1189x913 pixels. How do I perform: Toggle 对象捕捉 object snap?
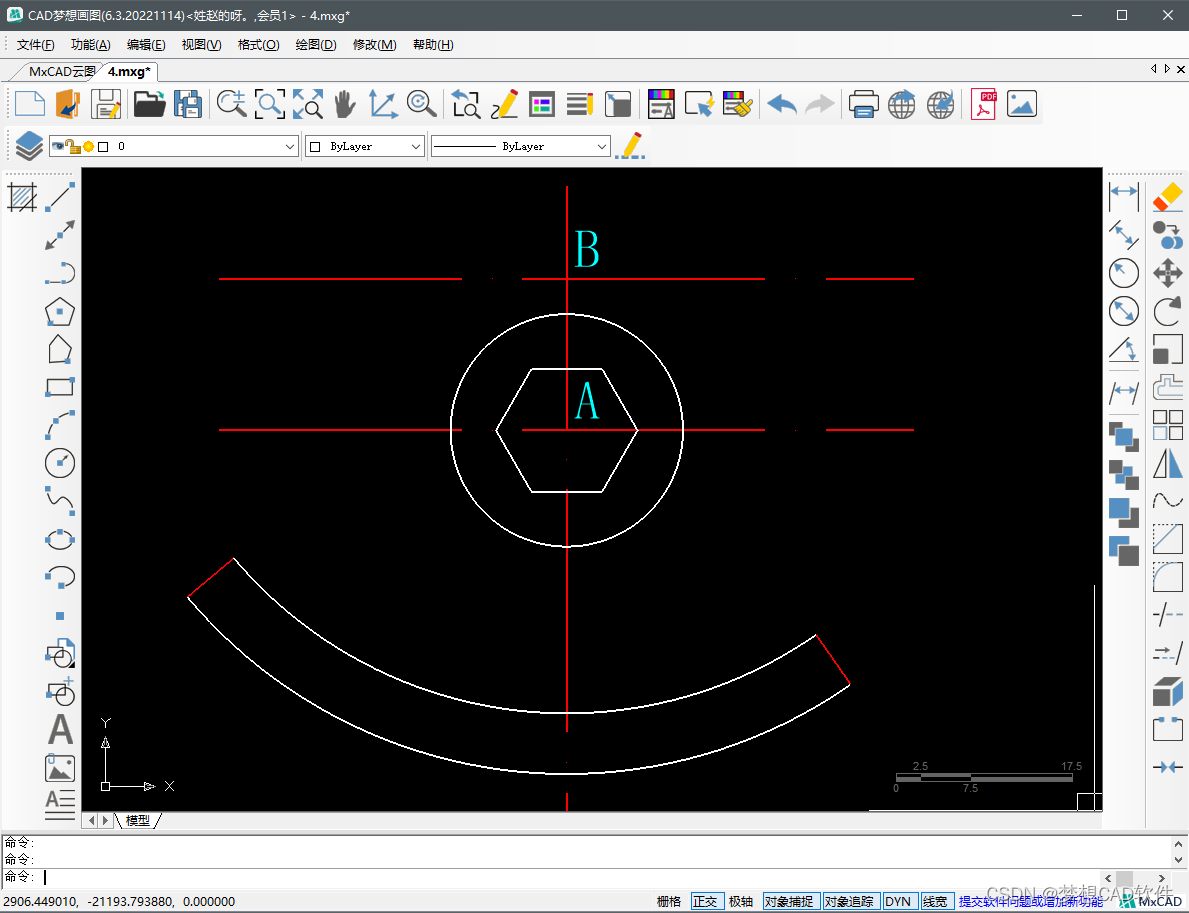(x=790, y=902)
